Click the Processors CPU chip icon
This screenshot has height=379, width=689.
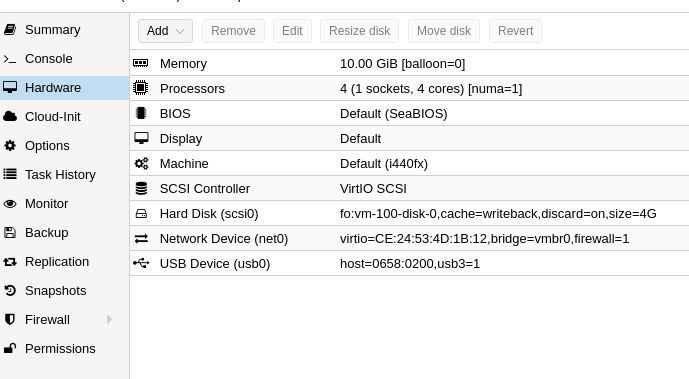pyautogui.click(x=141, y=88)
